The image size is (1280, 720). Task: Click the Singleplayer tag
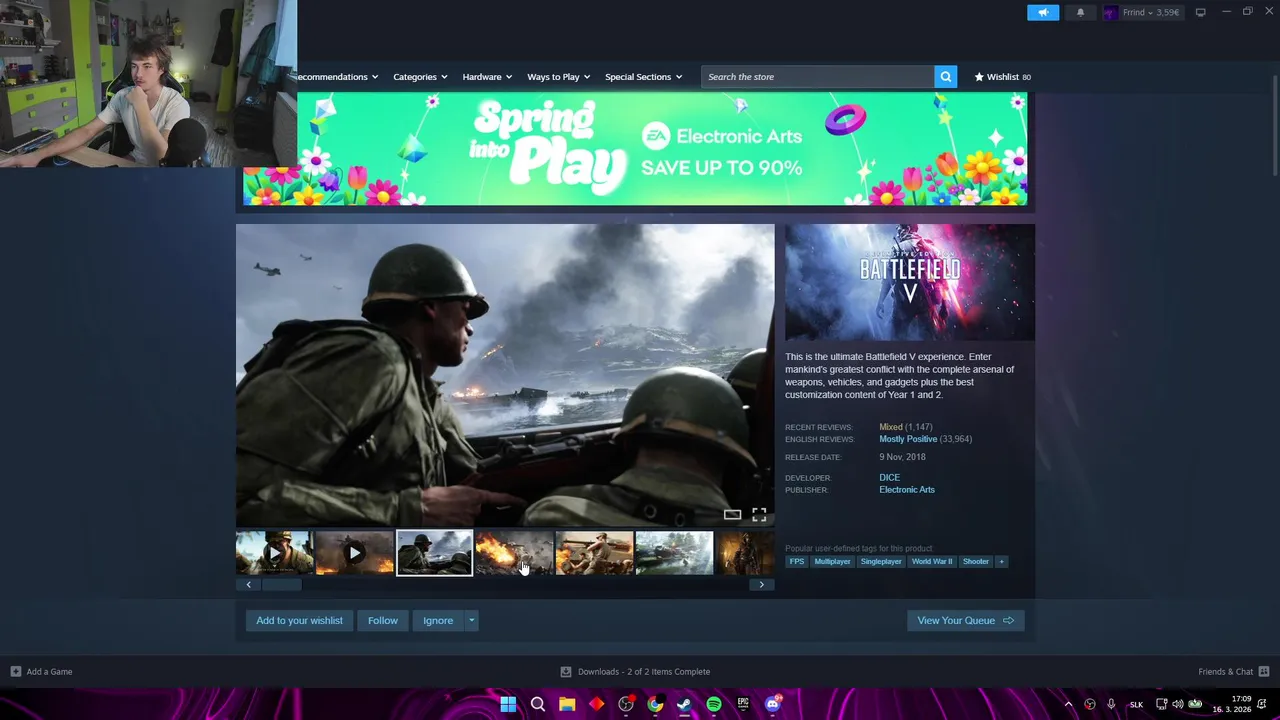point(881,562)
